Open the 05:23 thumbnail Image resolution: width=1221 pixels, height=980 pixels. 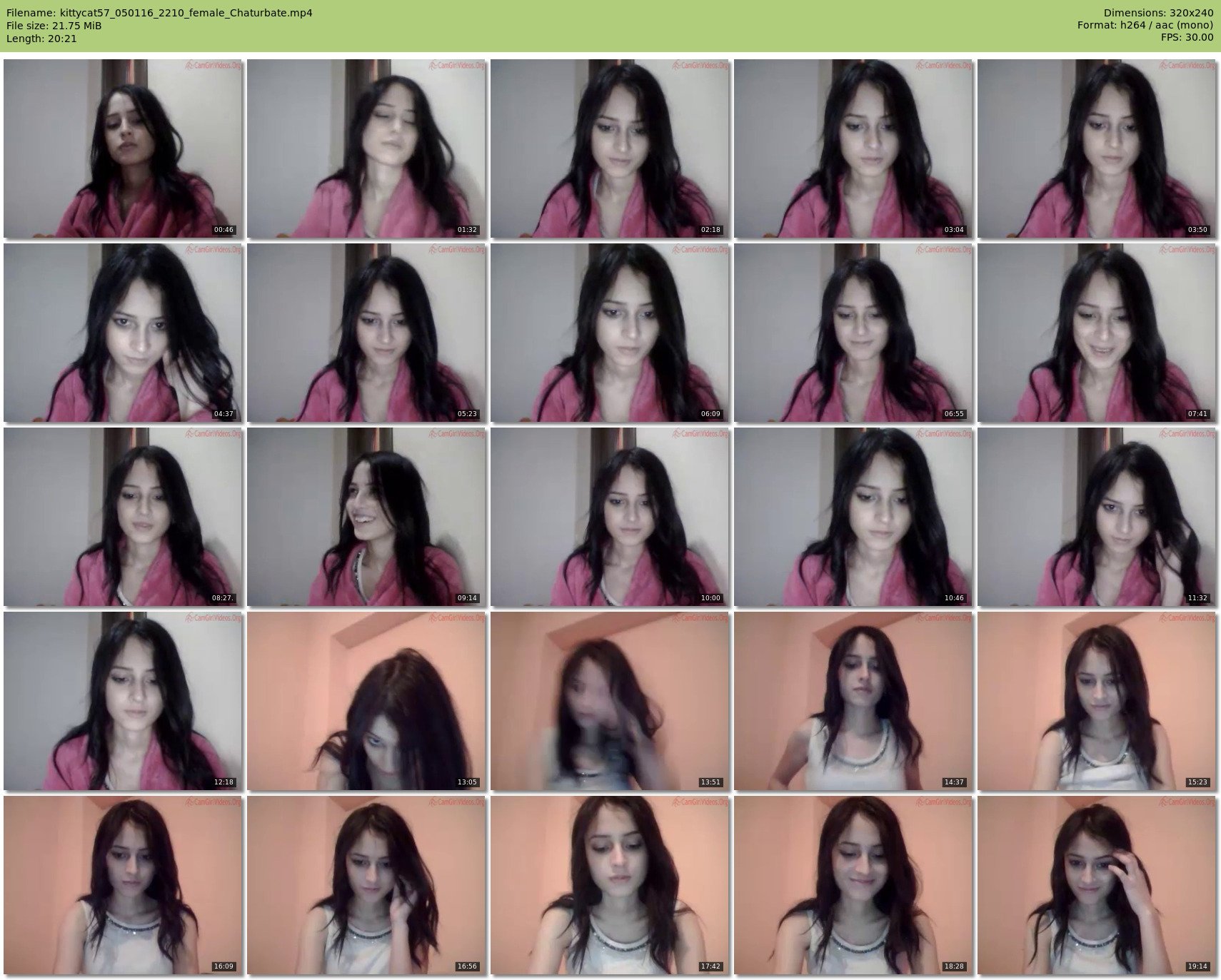(366, 333)
